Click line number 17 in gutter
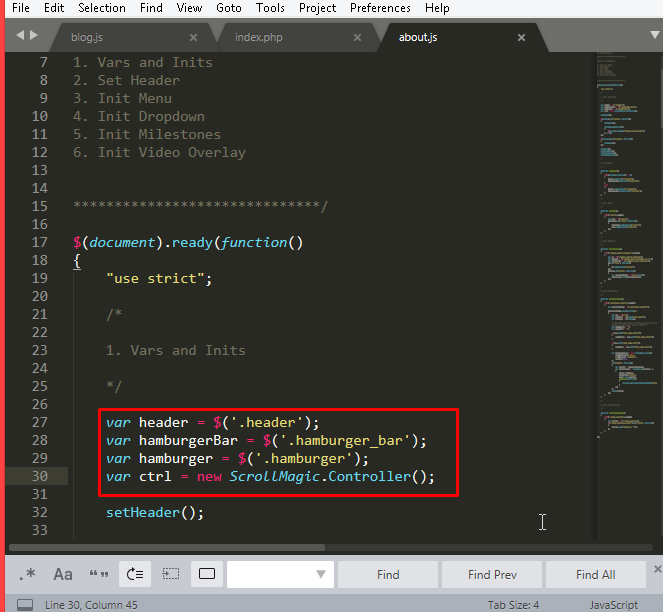The image size is (663, 612). click(40, 242)
